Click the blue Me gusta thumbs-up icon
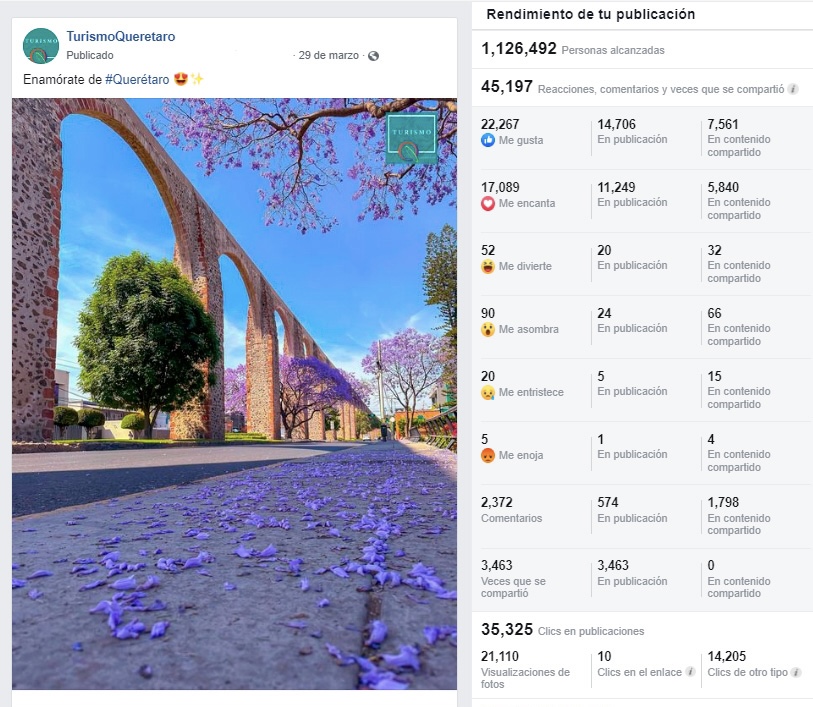Image resolution: width=813 pixels, height=707 pixels. 488,141
